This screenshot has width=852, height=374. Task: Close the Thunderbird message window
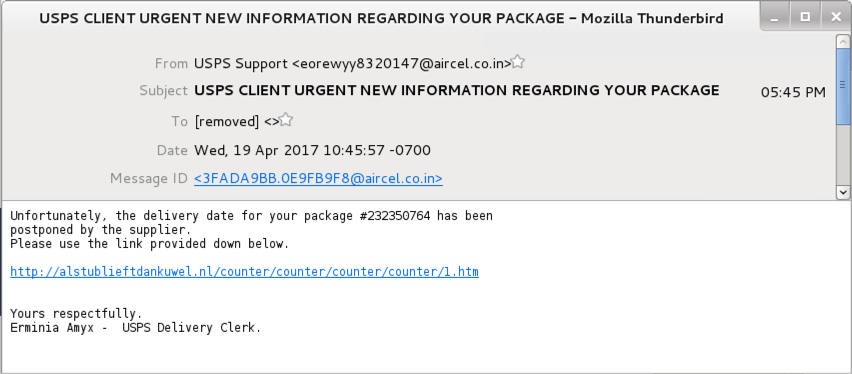click(836, 17)
